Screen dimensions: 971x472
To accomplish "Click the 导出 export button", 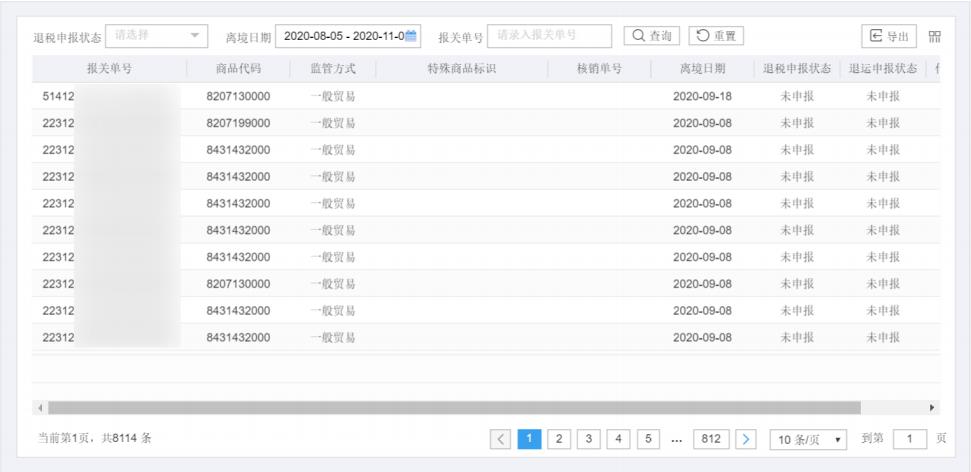I will 889,37.
